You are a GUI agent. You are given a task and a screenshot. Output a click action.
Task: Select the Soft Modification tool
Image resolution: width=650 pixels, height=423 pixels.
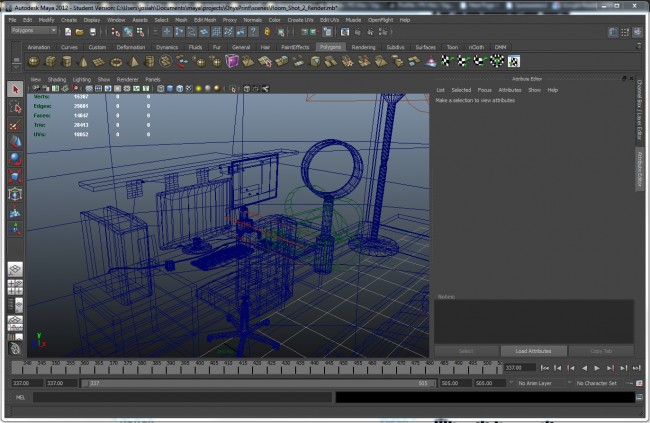[15, 212]
